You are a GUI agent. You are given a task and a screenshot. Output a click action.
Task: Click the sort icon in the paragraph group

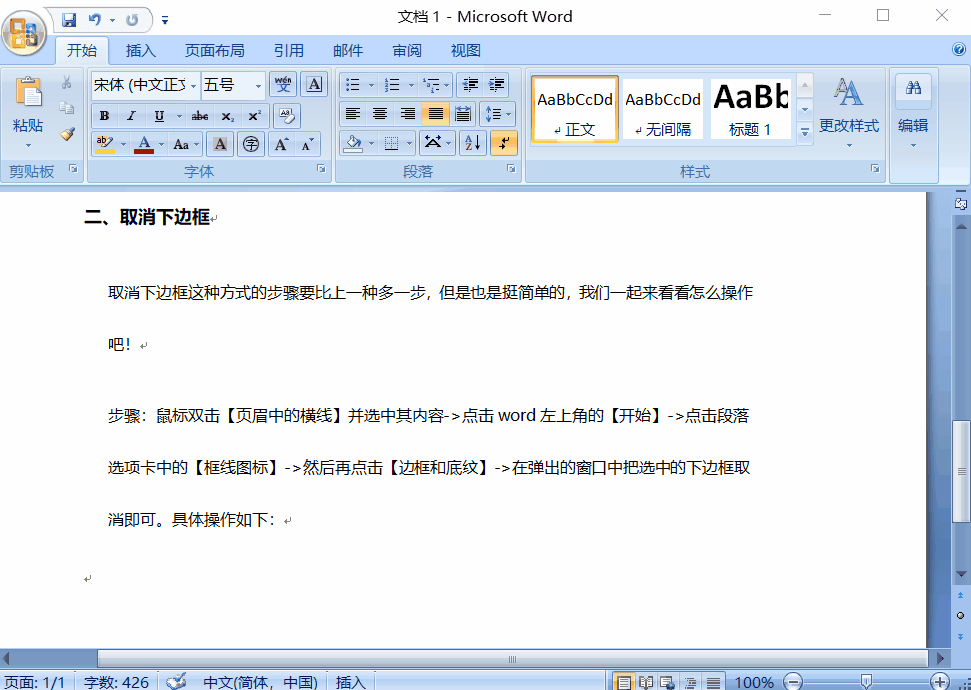point(473,143)
